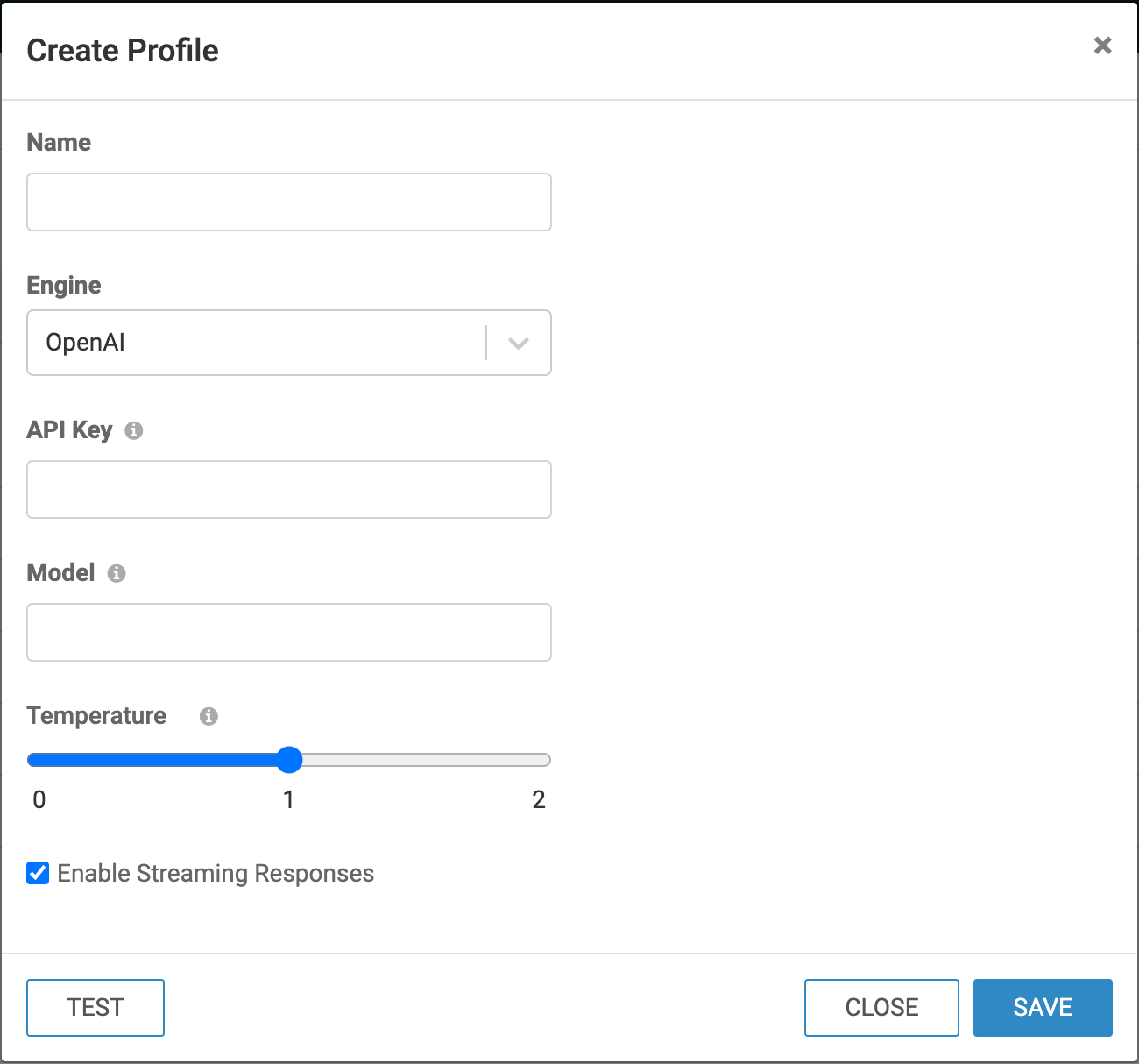This screenshot has height=1064, width=1139.
Task: Click the blue filled Temperature slider track
Action: 158,760
